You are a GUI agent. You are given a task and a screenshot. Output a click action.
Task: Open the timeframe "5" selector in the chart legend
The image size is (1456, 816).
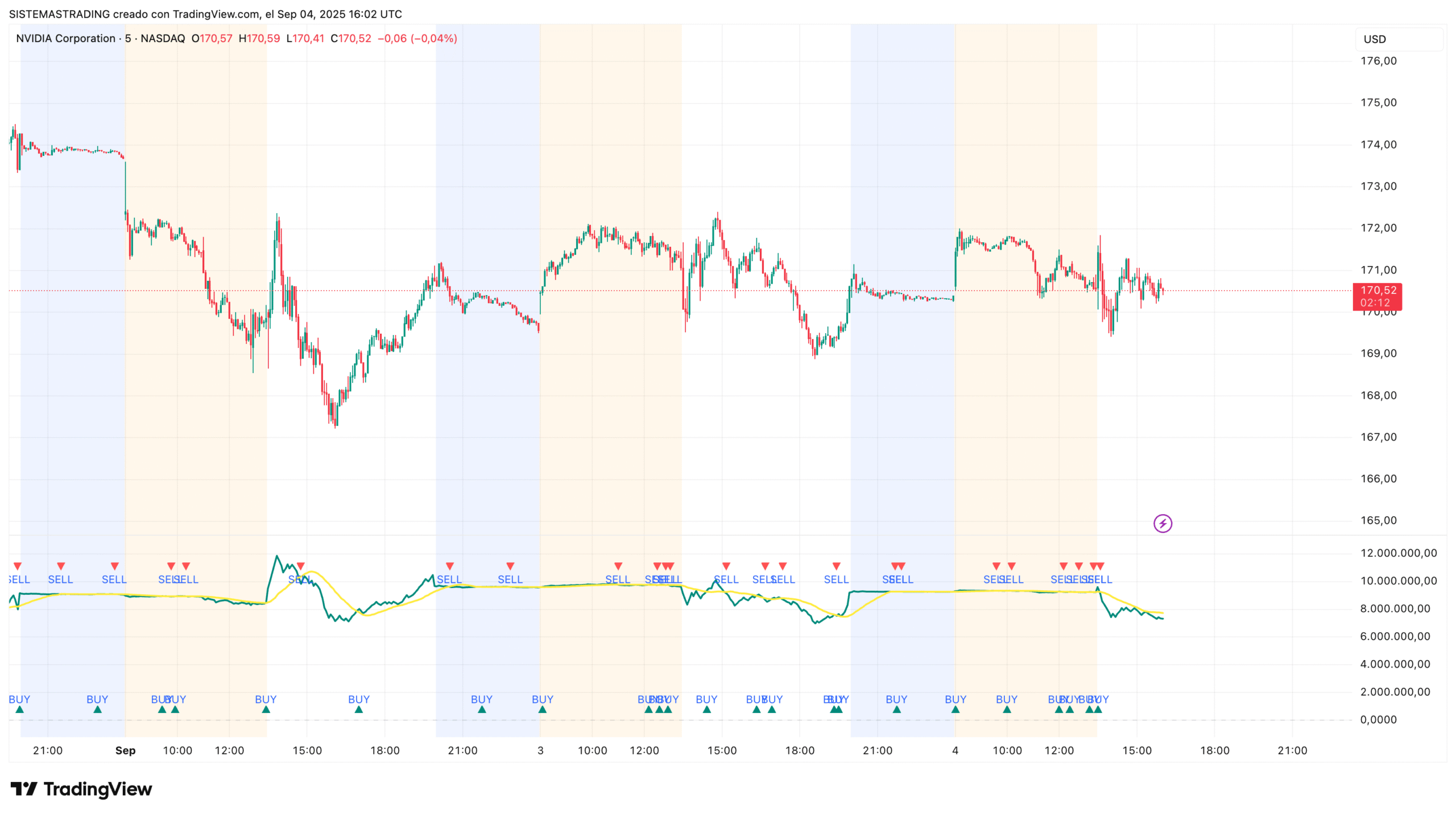pyautogui.click(x=130, y=39)
